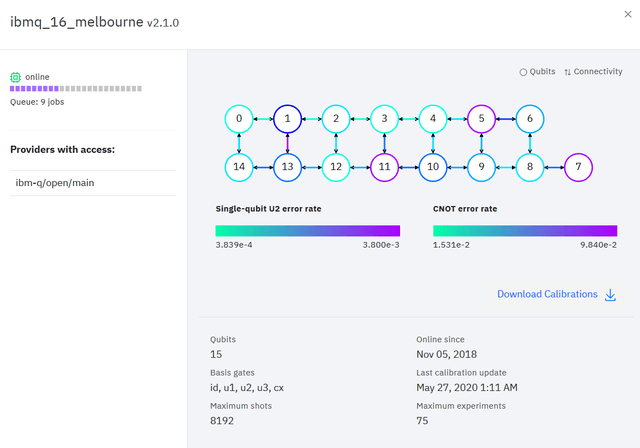Select qubit 3 node in the topology
Viewport: 640px width, 448px height.
pyautogui.click(x=384, y=119)
